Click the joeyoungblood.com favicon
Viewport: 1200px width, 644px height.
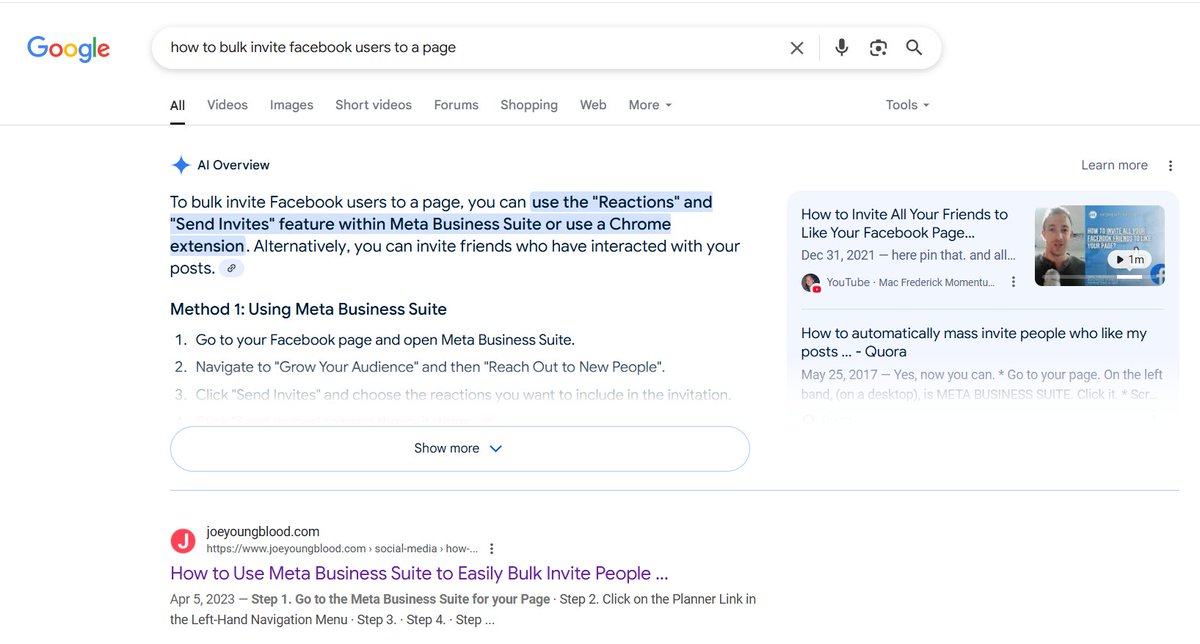tap(183, 540)
